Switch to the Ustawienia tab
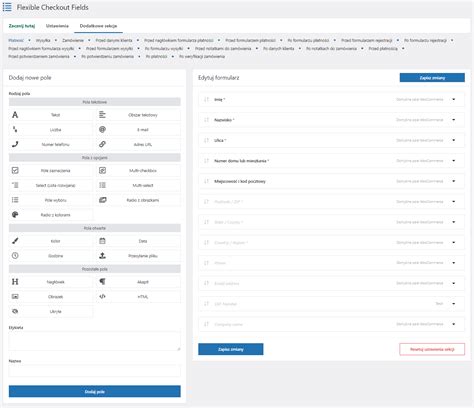Viewport: 474px width, 408px height. [57, 26]
